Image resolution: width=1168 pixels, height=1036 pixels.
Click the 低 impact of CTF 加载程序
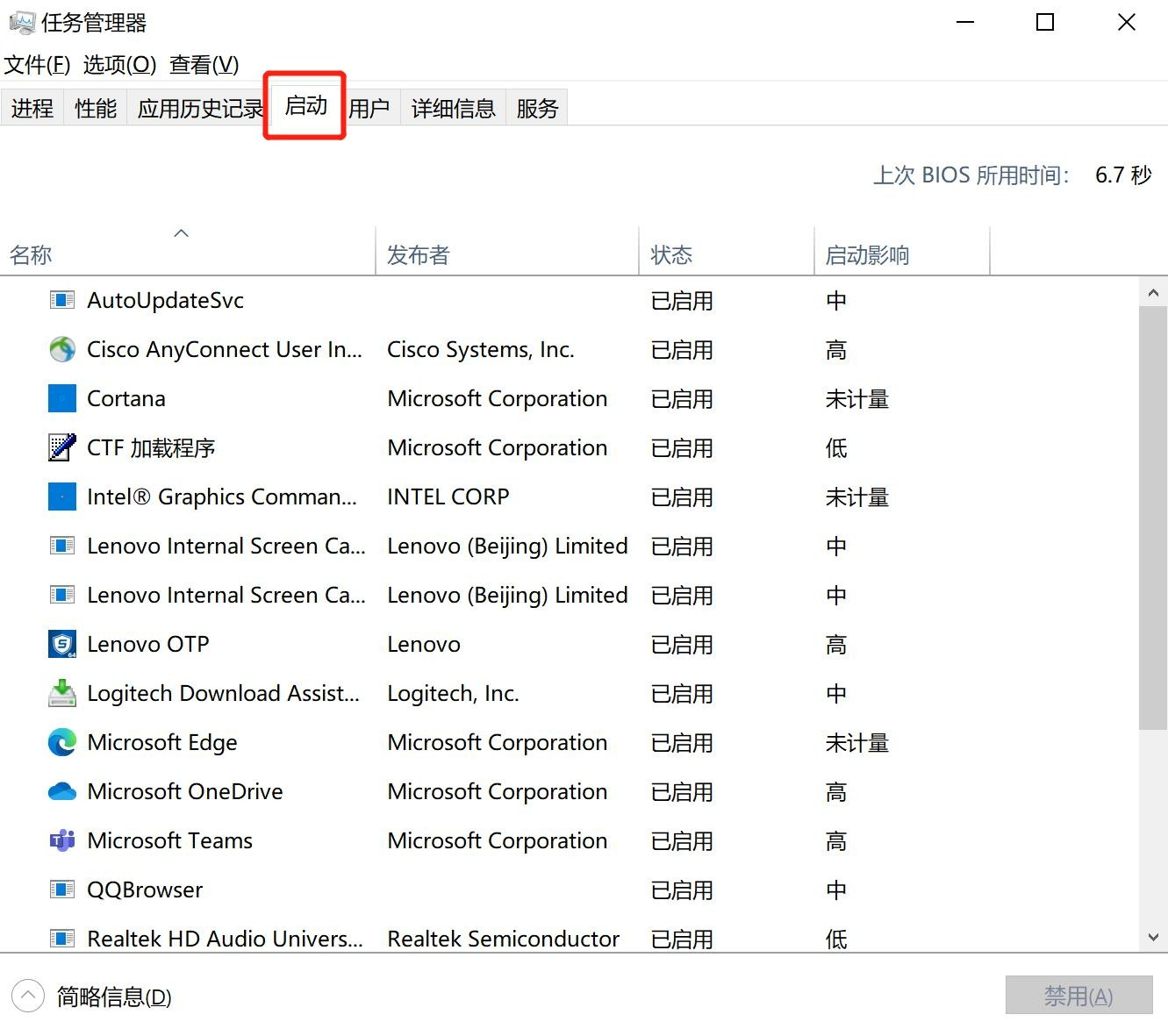[836, 448]
